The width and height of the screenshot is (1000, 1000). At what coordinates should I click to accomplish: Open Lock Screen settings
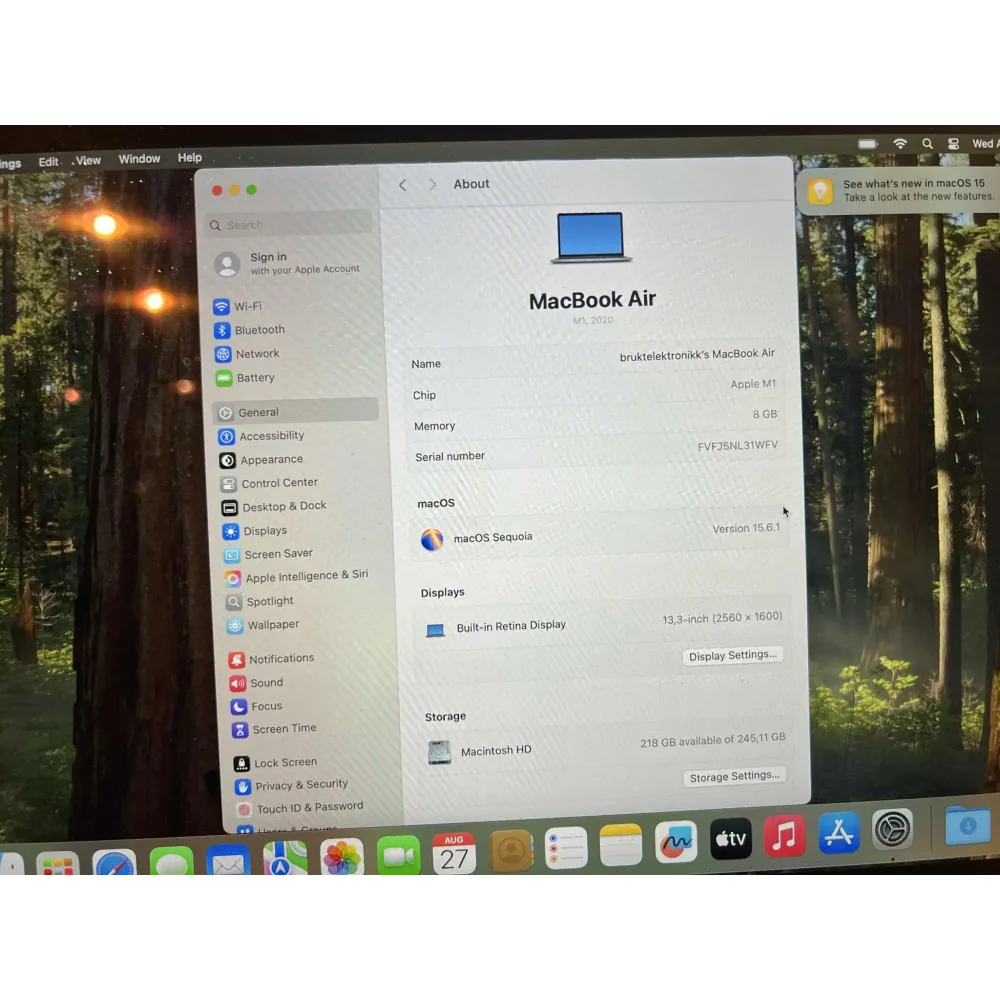click(x=276, y=763)
